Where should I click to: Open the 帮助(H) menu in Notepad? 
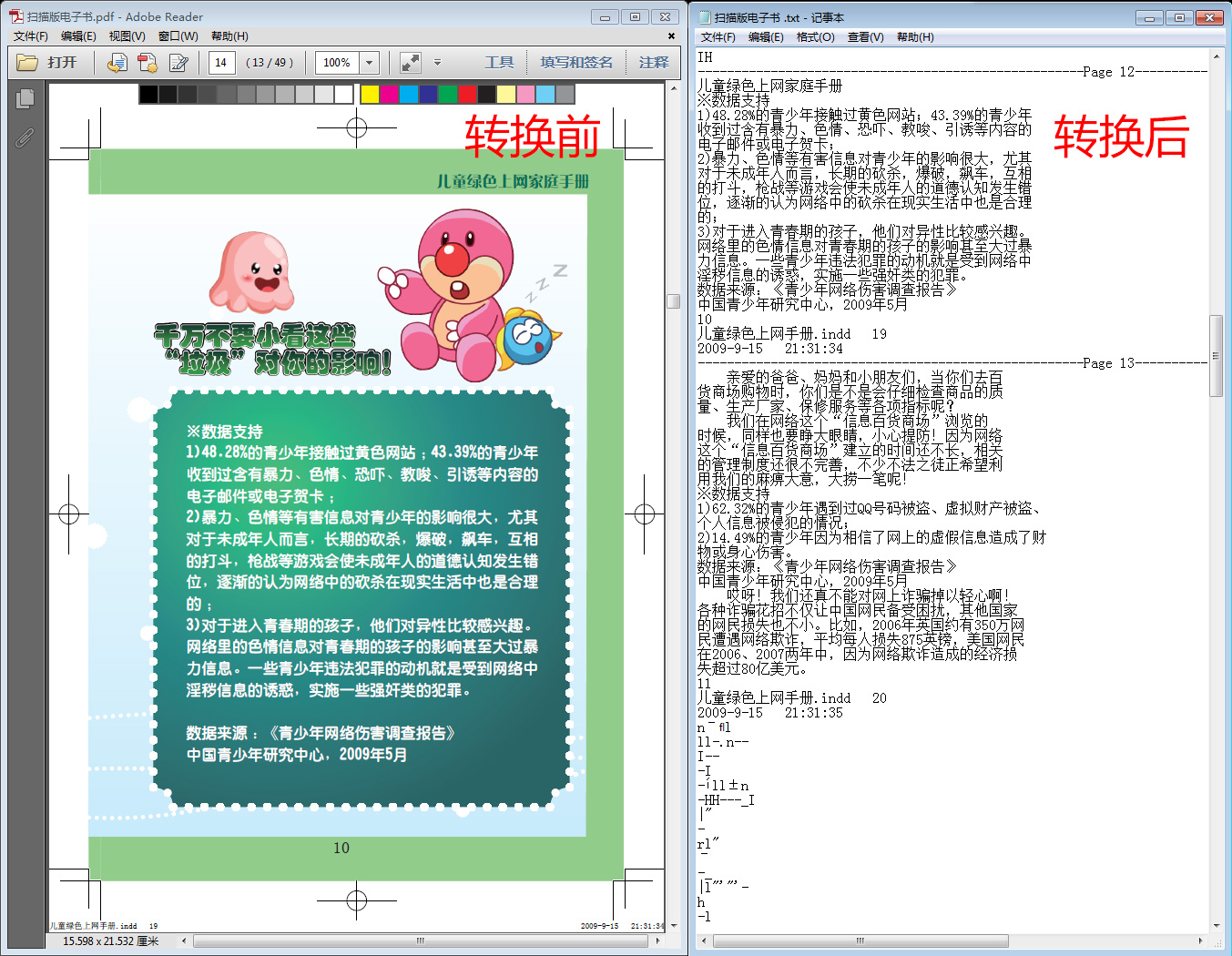coord(915,37)
